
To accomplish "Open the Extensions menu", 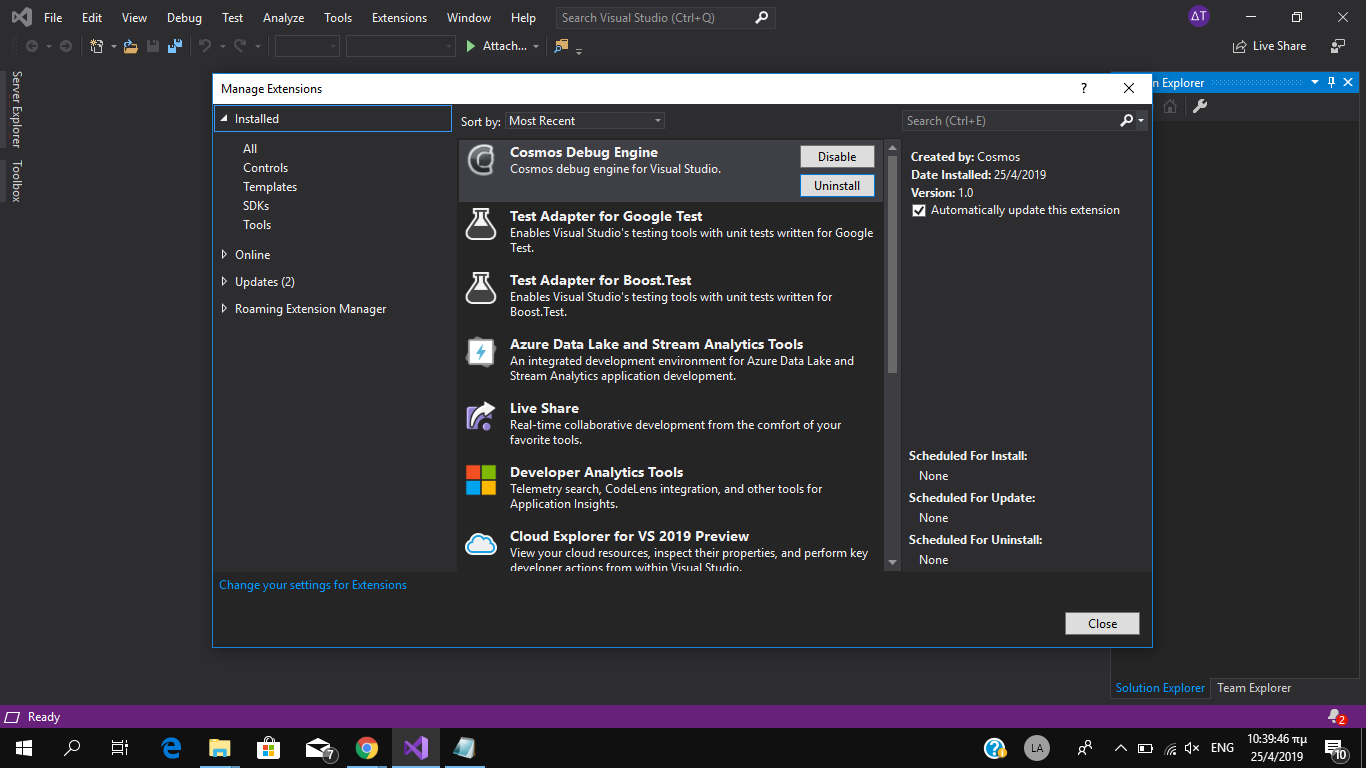I will [x=399, y=18].
